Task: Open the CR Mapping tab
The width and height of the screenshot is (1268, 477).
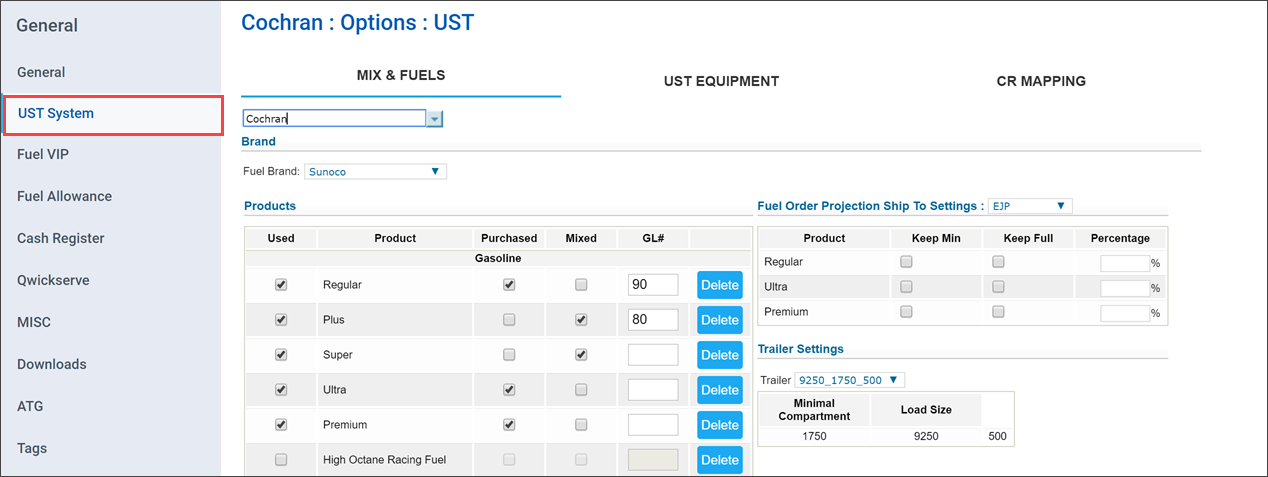Action: click(x=1040, y=81)
